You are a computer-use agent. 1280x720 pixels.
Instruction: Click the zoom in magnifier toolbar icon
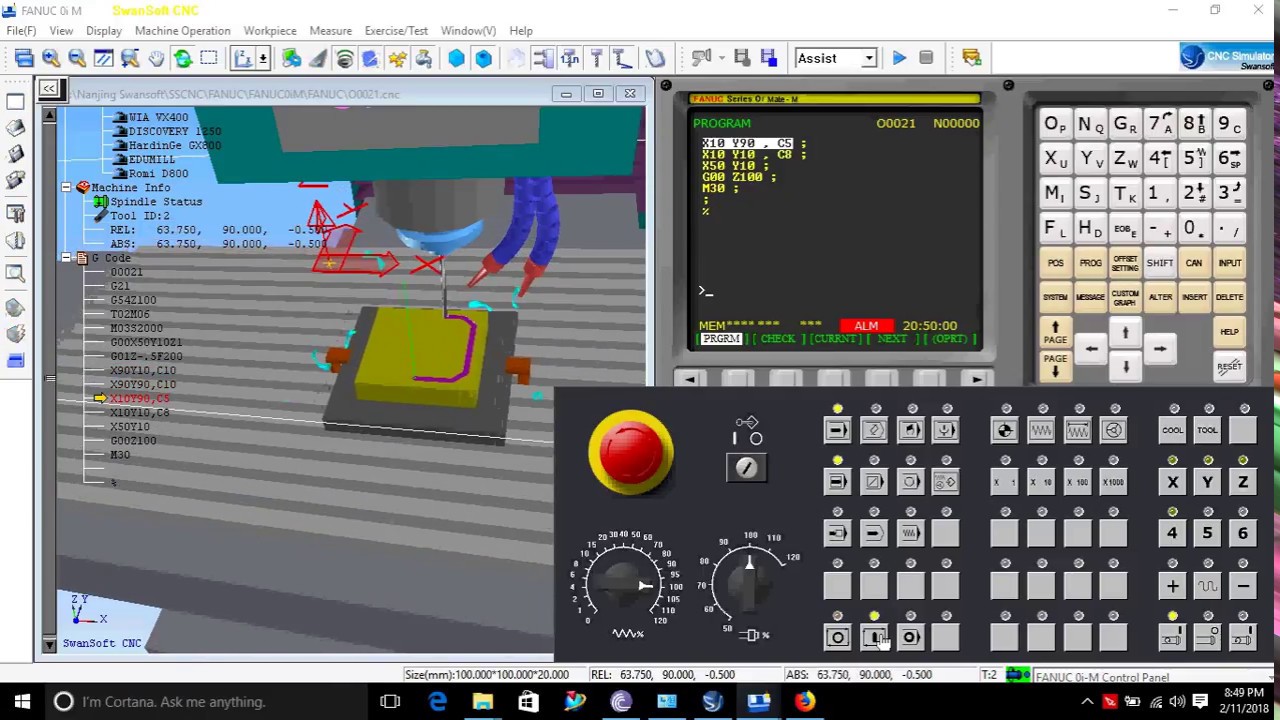click(51, 58)
